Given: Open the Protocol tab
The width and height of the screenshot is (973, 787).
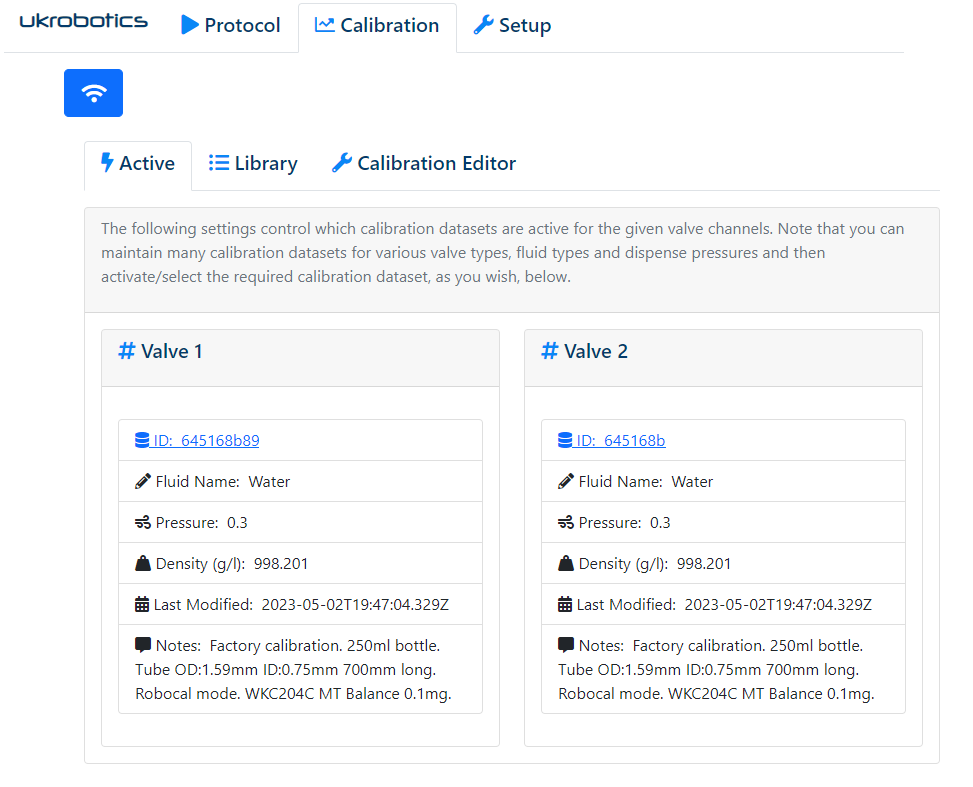Looking at the screenshot, I should pyautogui.click(x=231, y=26).
